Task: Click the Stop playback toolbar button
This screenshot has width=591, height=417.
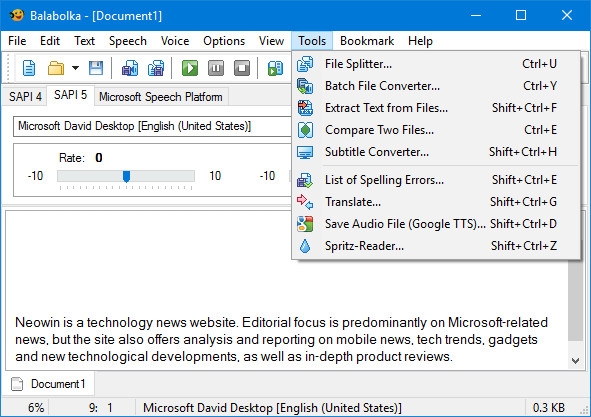Action: tap(242, 68)
